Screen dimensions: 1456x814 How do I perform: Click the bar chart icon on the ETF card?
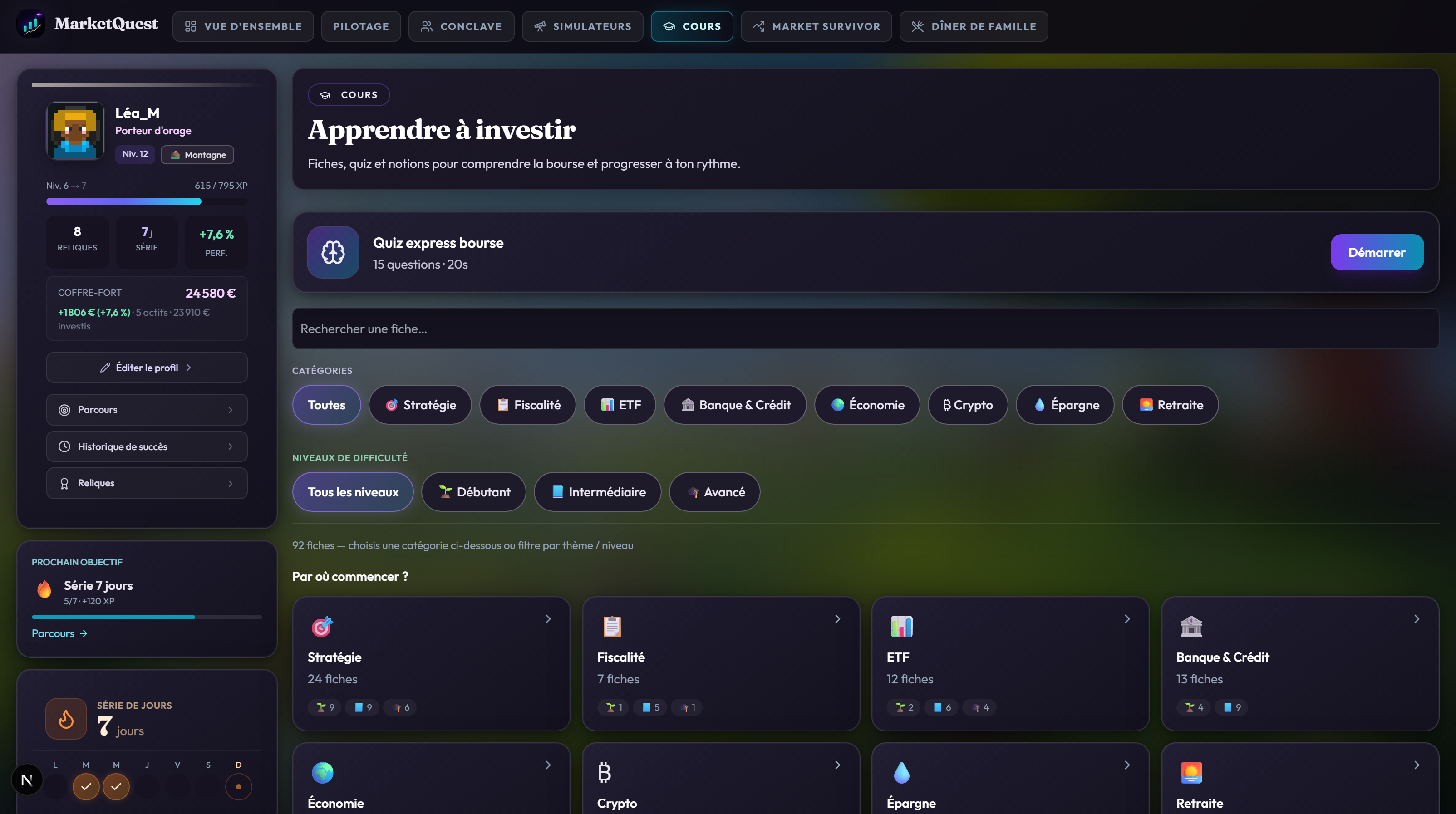point(901,627)
